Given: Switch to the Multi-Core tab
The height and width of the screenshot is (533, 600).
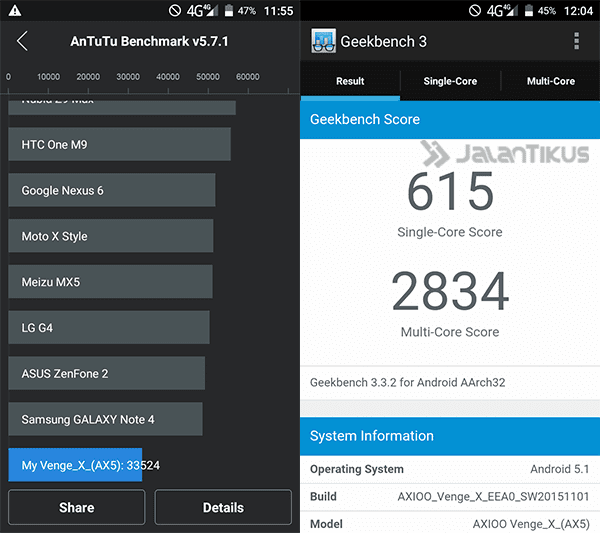Looking at the screenshot, I should (x=551, y=81).
